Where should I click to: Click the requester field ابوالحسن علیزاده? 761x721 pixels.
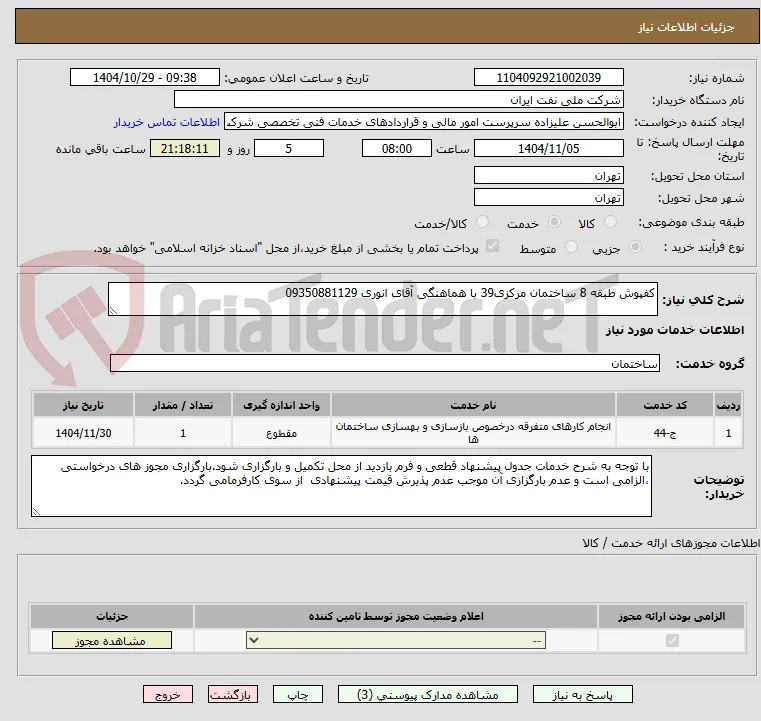click(424, 122)
